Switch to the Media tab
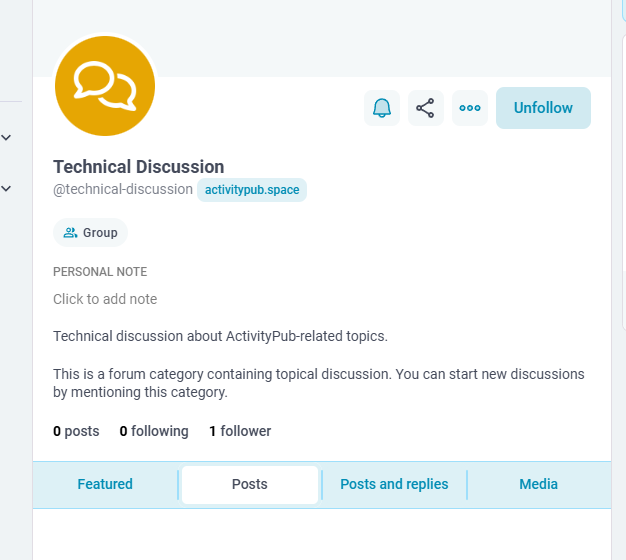The width and height of the screenshot is (626, 560). (x=538, y=484)
